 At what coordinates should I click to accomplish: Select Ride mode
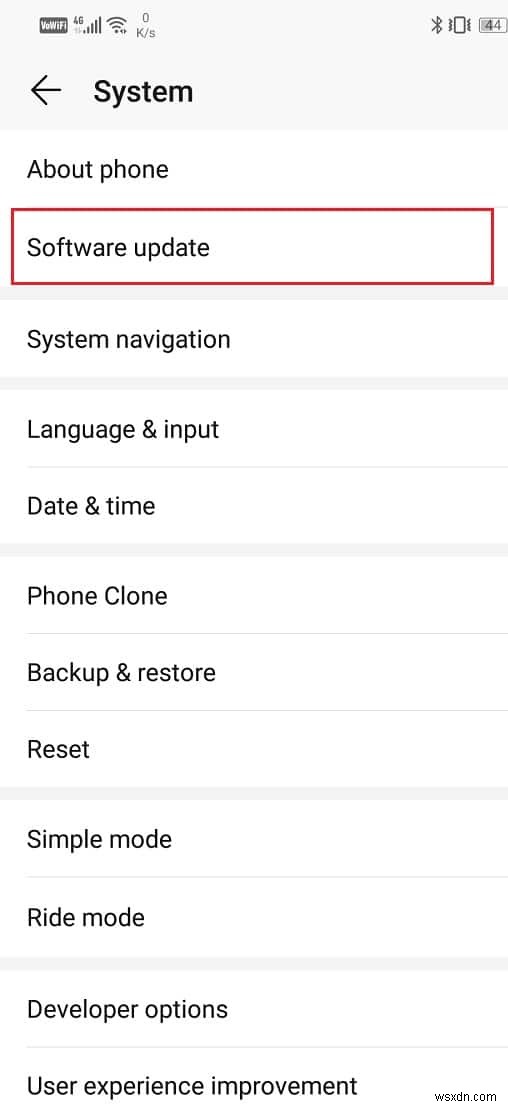(254, 916)
